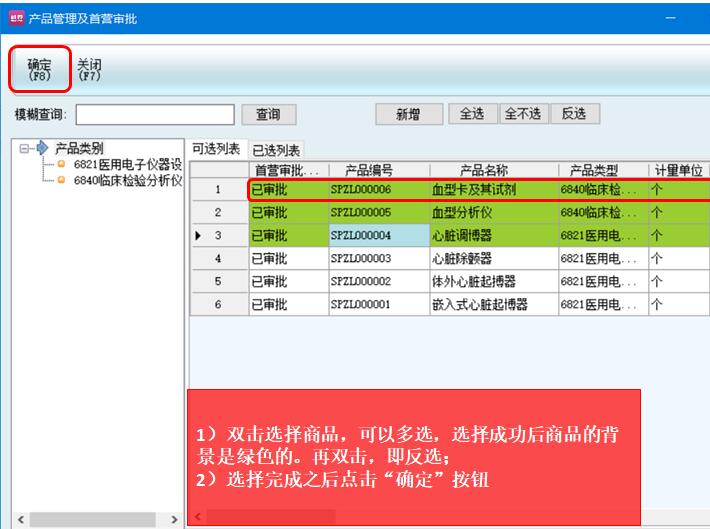This screenshot has height=529, width=710.
Task: Click the 产品类别 root folder icon
Action: (x=42, y=149)
